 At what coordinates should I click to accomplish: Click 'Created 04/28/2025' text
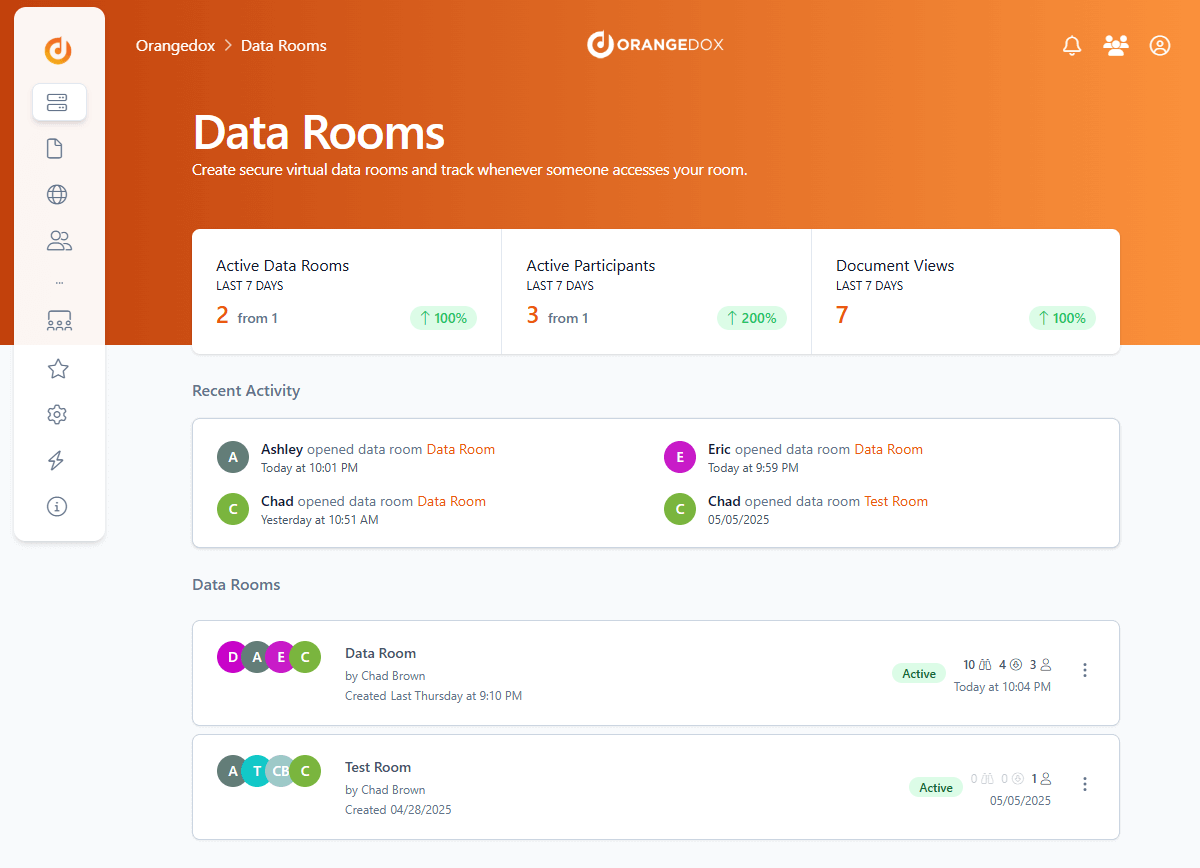pos(398,810)
